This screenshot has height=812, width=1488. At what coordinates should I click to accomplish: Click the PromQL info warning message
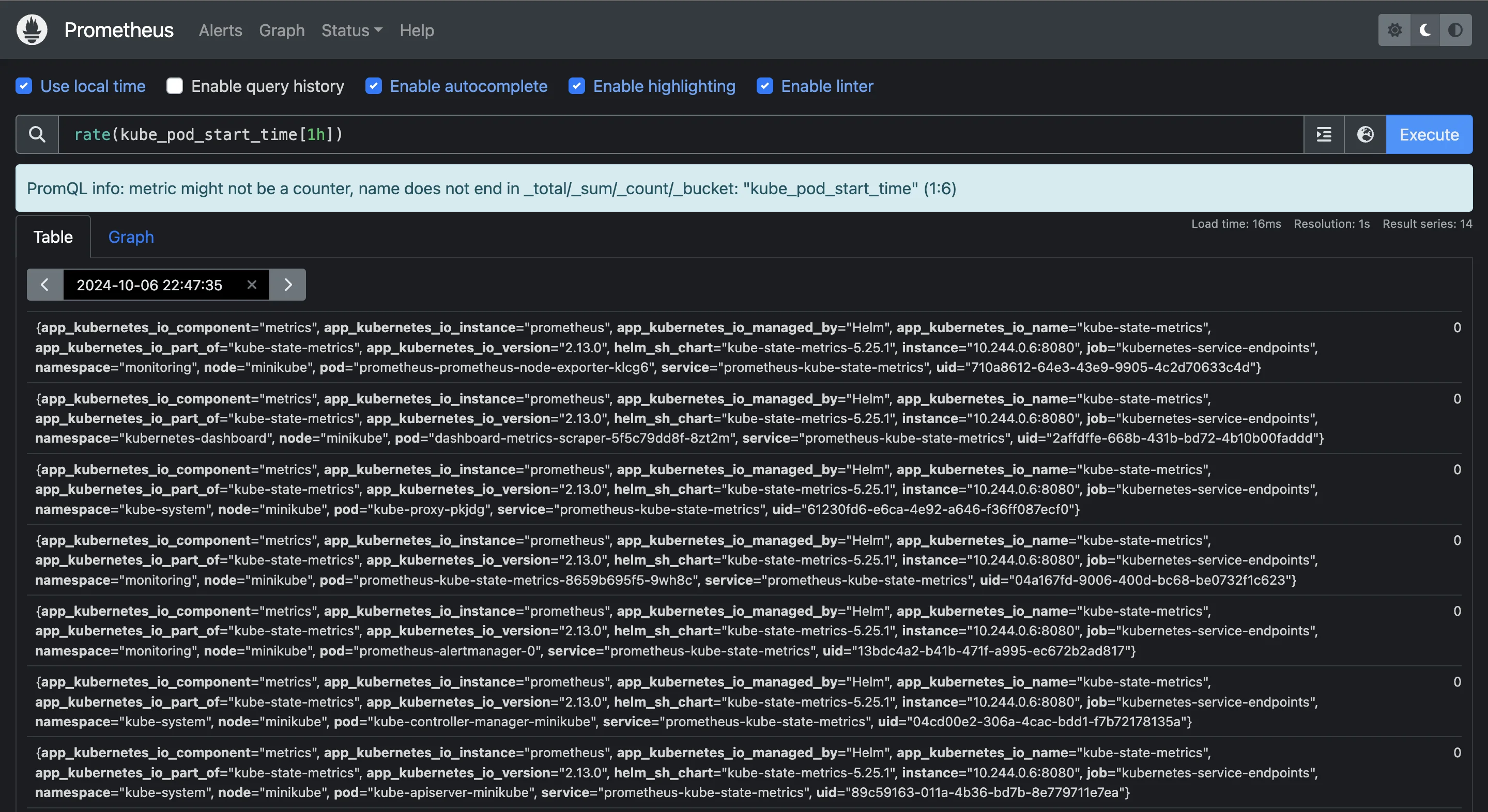click(x=744, y=188)
